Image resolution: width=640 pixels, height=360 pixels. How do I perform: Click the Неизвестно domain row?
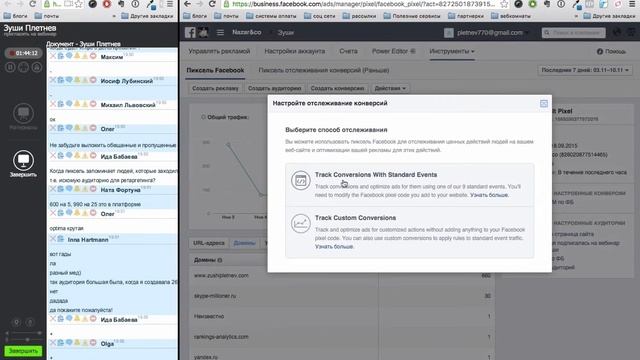click(342, 316)
